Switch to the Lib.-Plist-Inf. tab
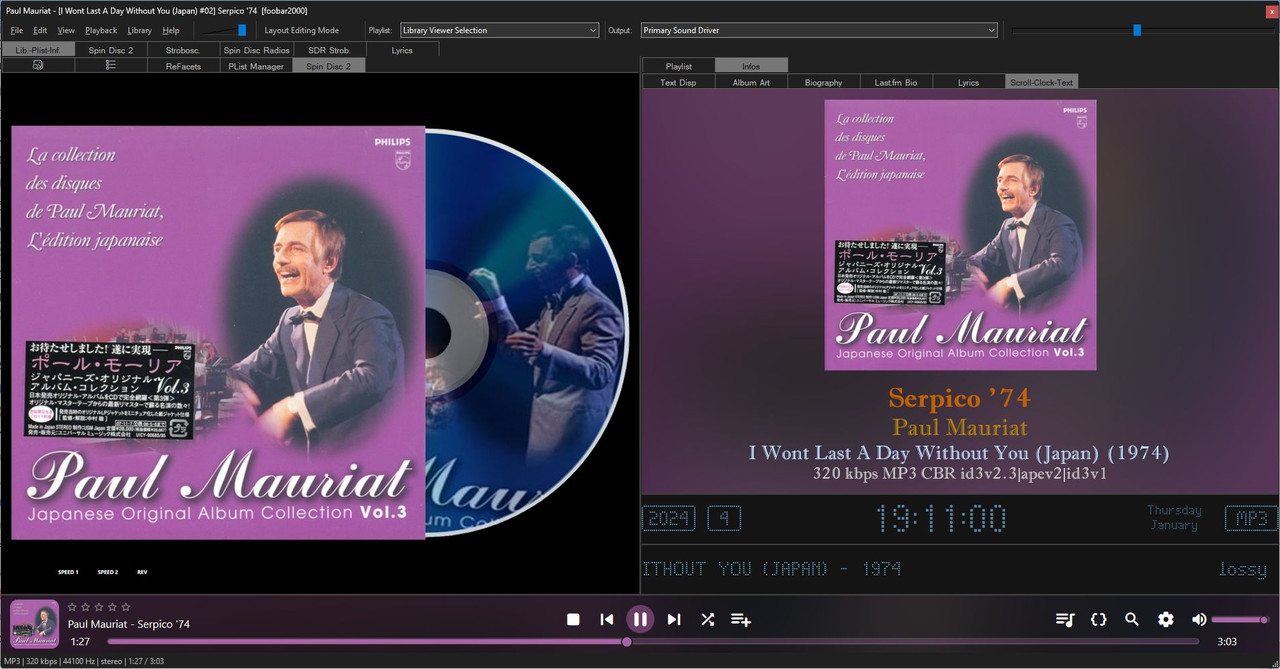The image size is (1280, 669). point(37,49)
